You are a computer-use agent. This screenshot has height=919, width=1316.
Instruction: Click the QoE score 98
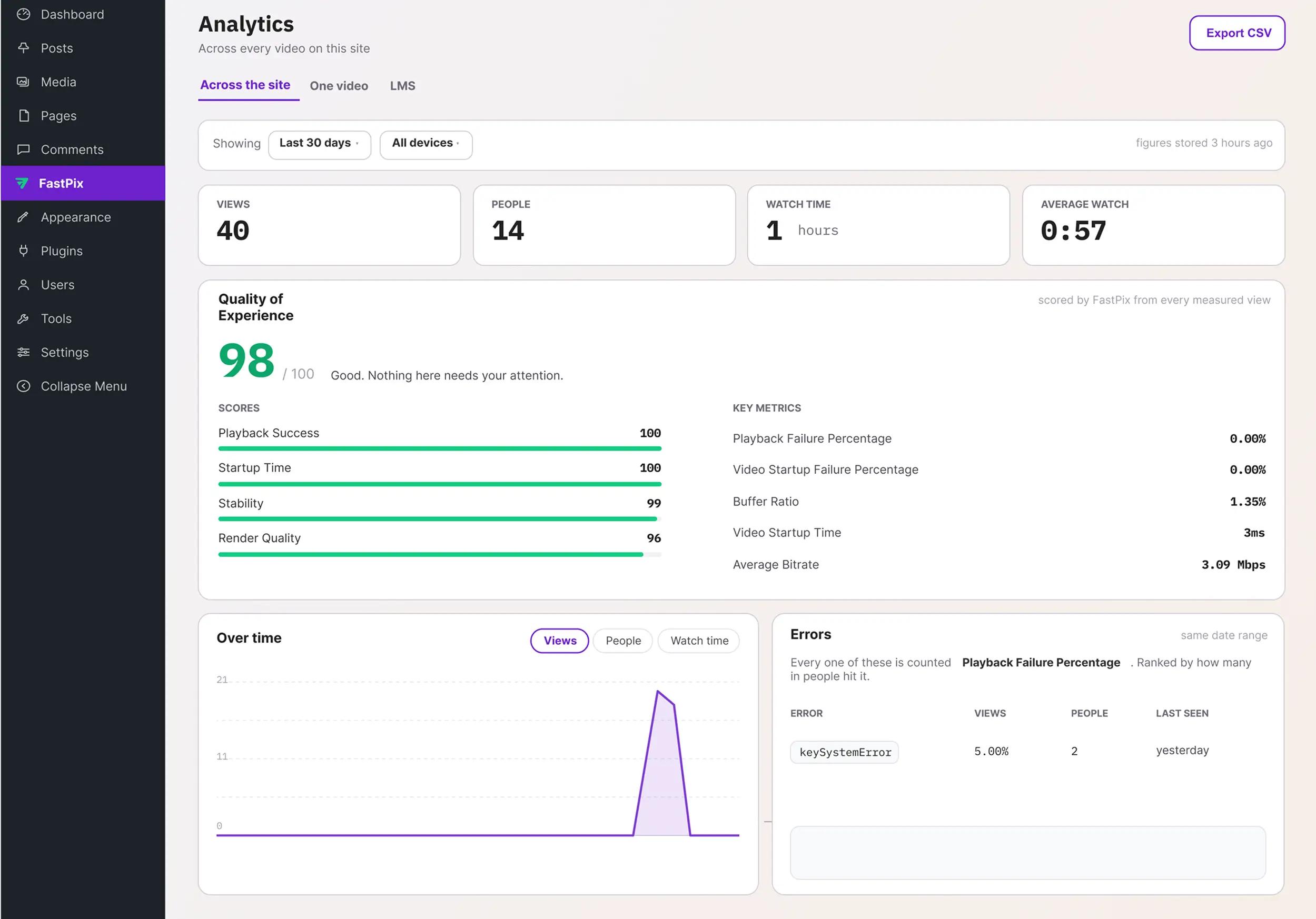(247, 361)
